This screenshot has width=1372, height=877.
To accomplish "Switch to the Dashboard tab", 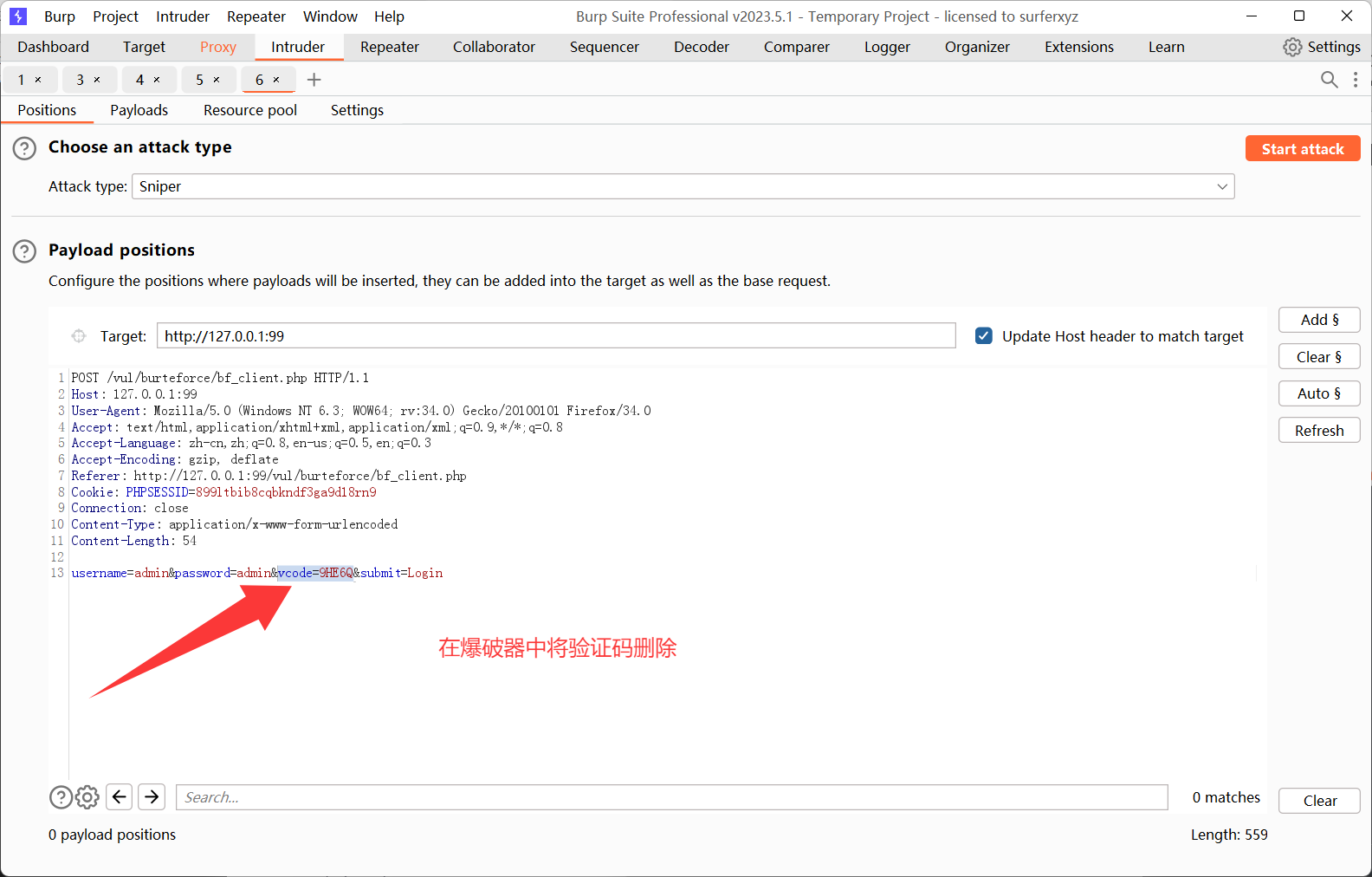I will pyautogui.click(x=53, y=47).
